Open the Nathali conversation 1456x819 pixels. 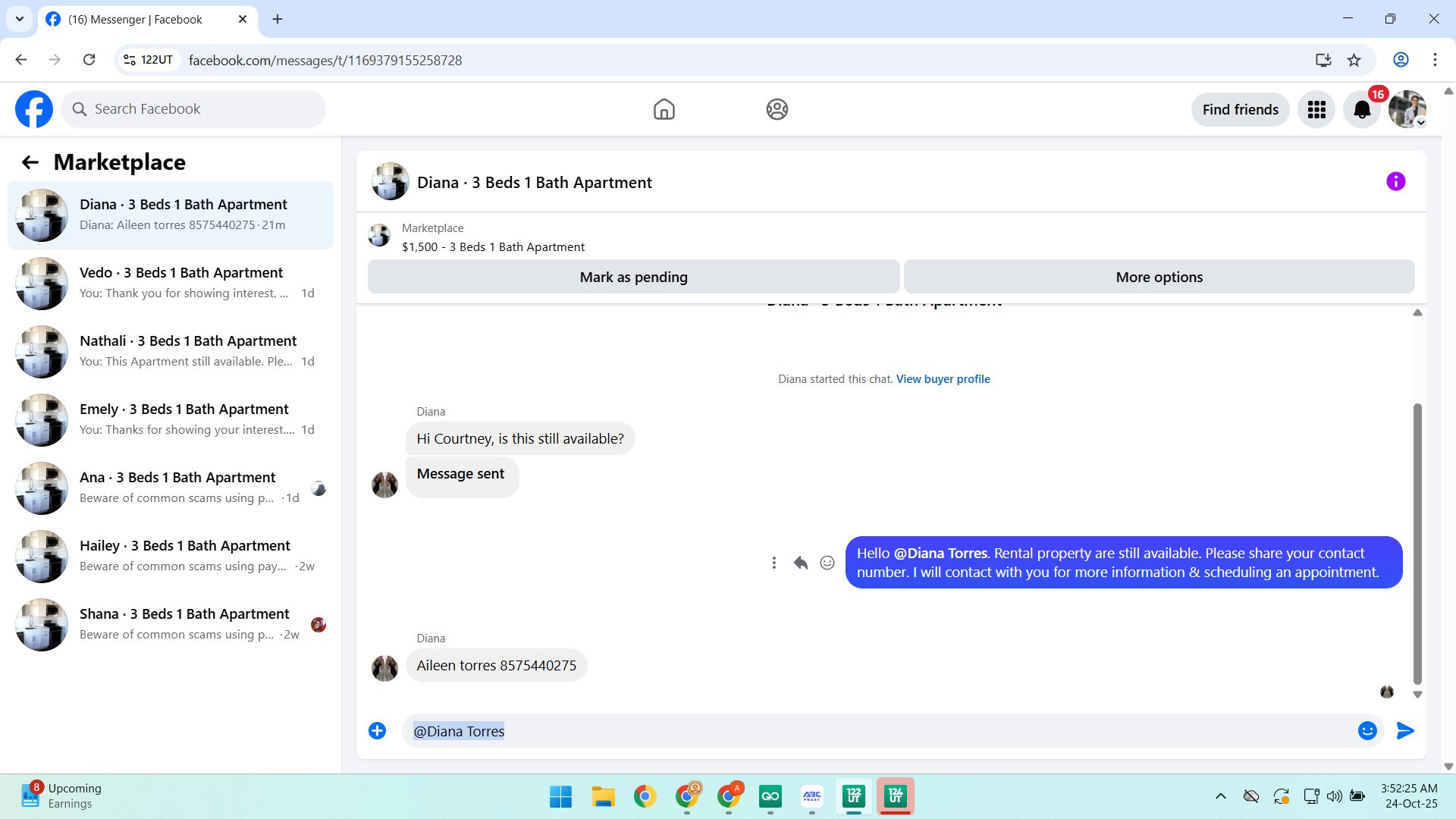click(x=171, y=352)
